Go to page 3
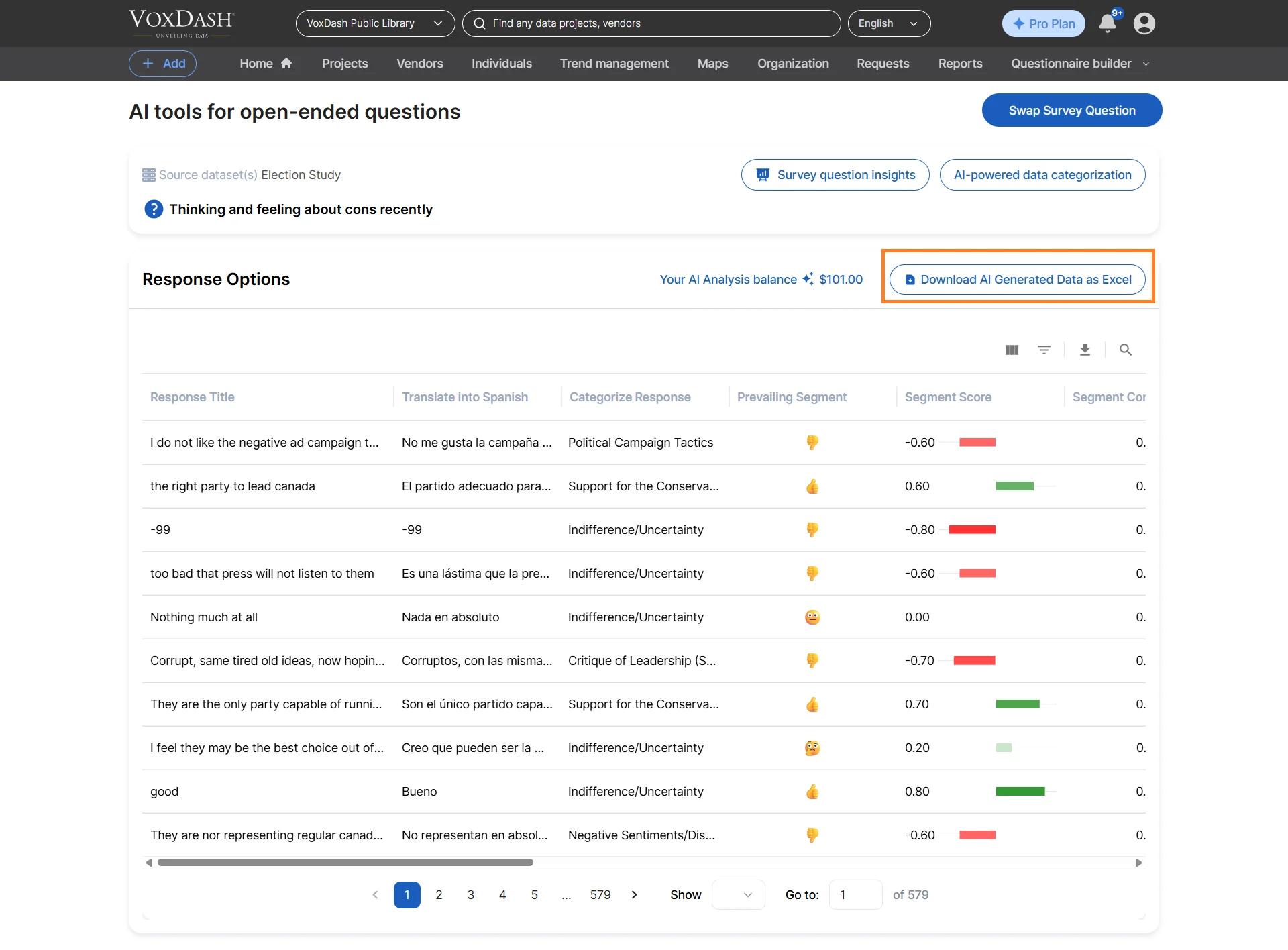The width and height of the screenshot is (1288, 950). tap(471, 894)
